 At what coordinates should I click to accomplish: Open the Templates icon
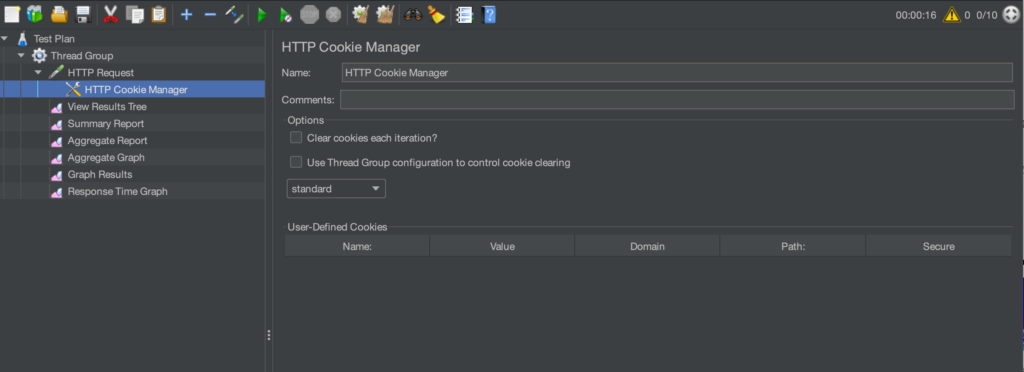pyautogui.click(x=35, y=14)
